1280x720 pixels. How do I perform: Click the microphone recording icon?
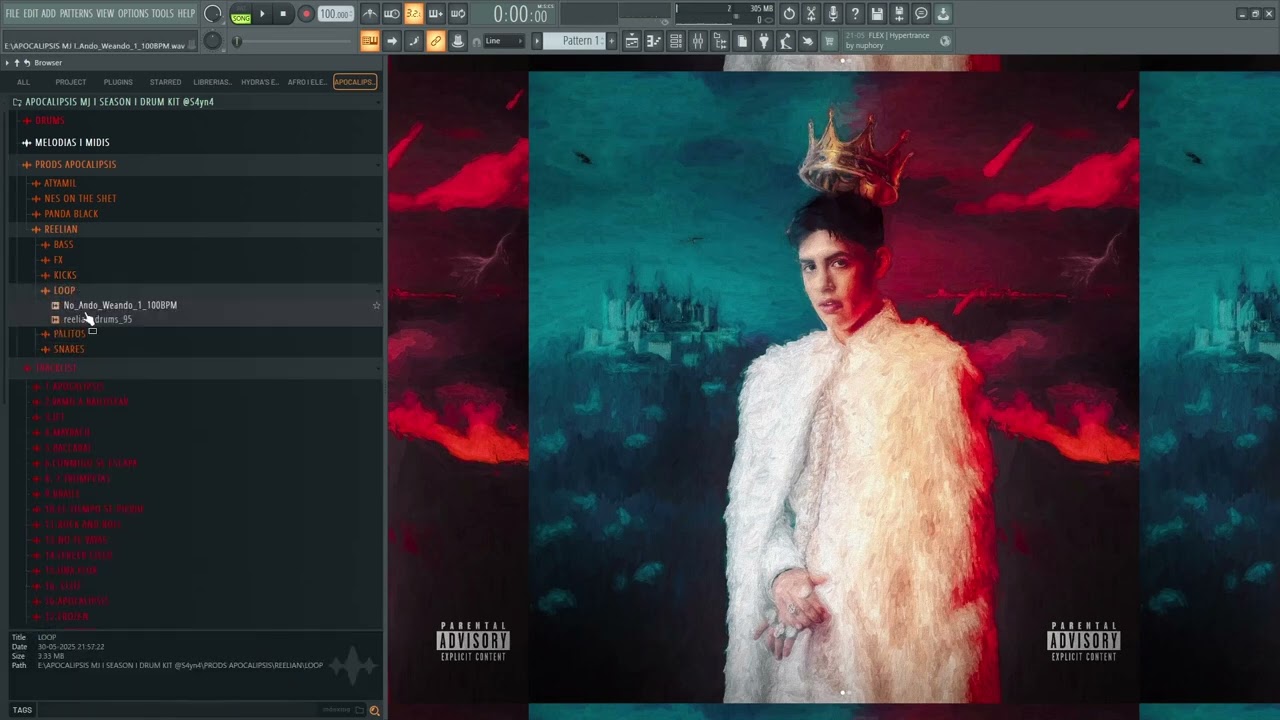(833, 14)
